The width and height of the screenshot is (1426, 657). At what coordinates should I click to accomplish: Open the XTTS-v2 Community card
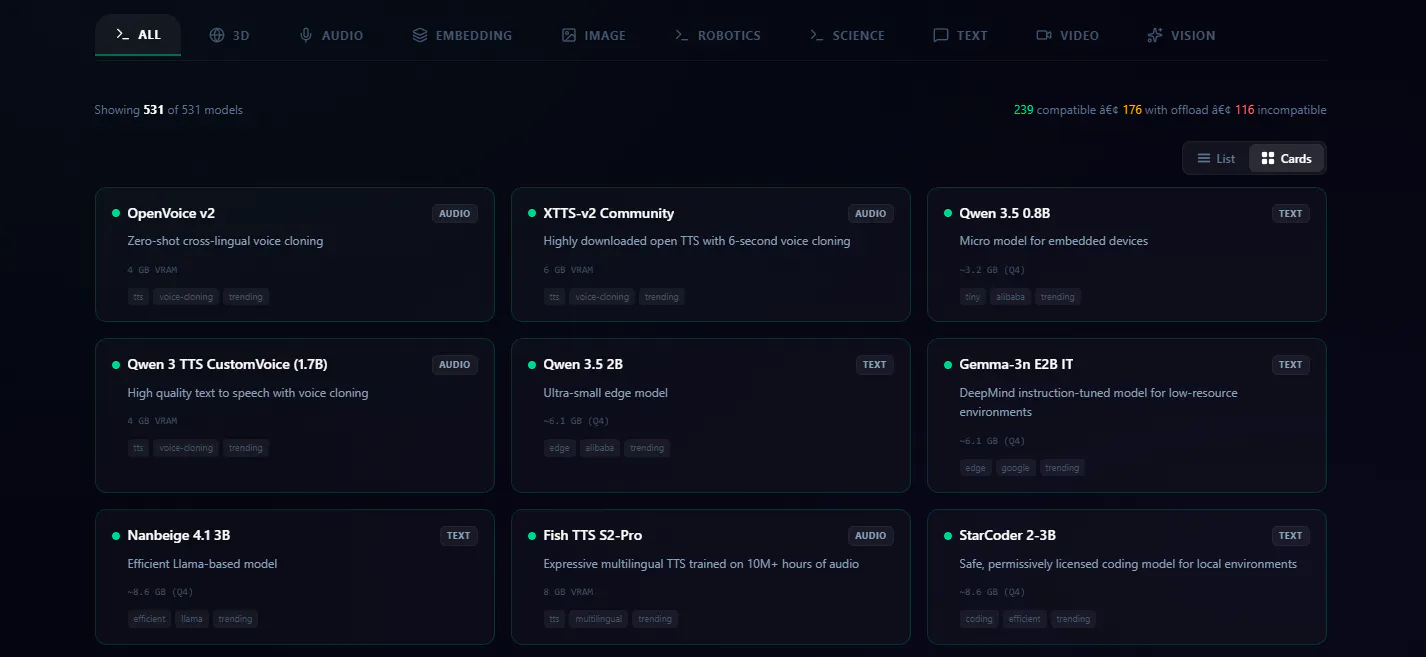click(x=711, y=254)
